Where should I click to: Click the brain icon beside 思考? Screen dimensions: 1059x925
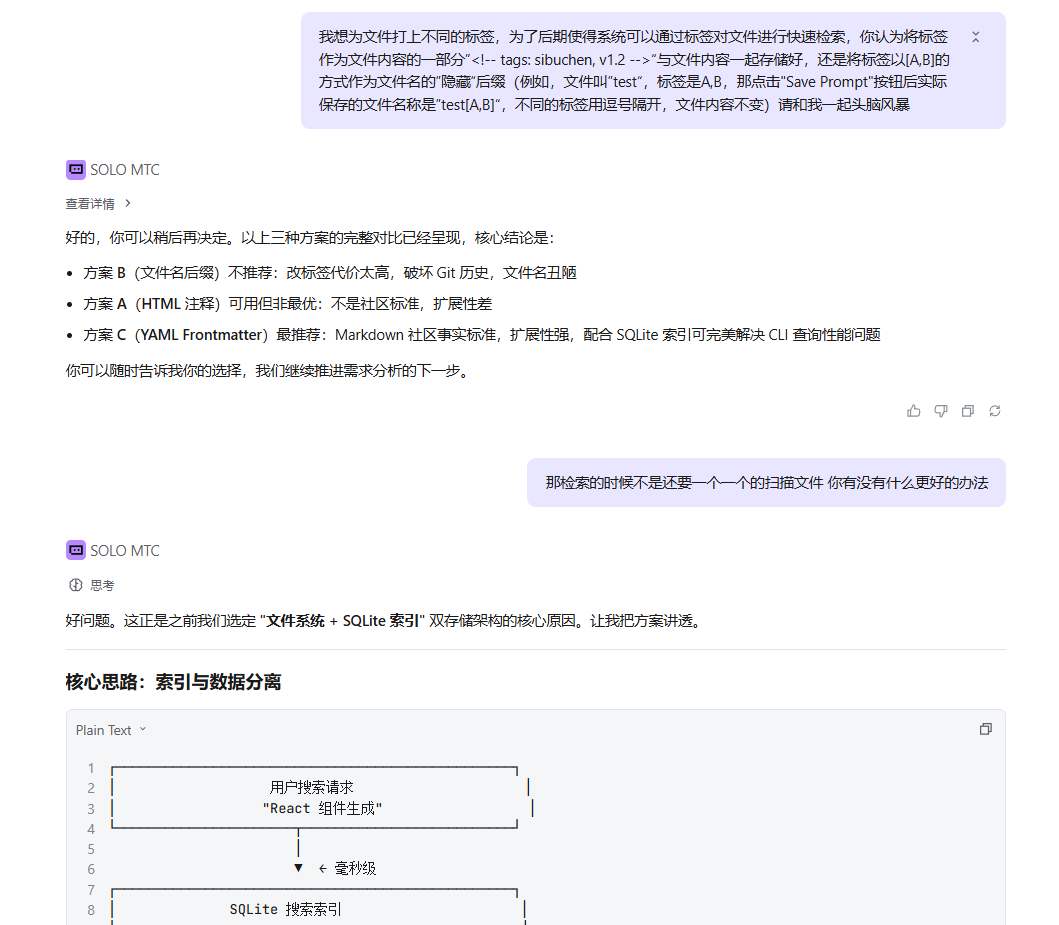pyautogui.click(x=75, y=585)
